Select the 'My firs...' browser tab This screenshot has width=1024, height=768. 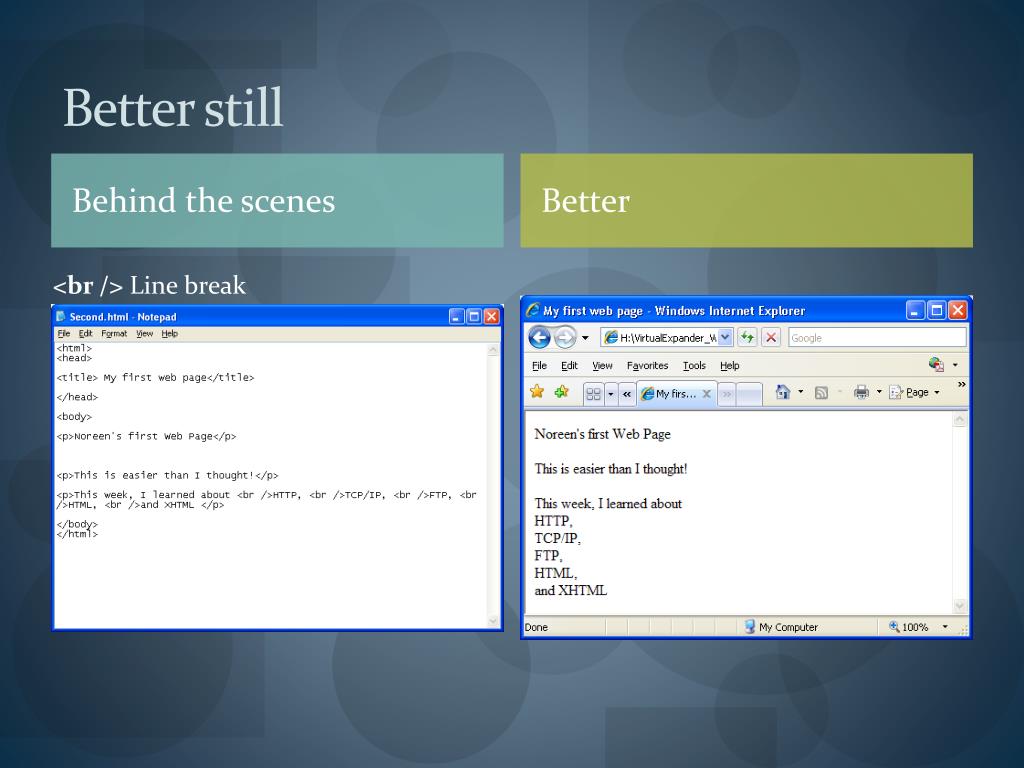pyautogui.click(x=669, y=394)
